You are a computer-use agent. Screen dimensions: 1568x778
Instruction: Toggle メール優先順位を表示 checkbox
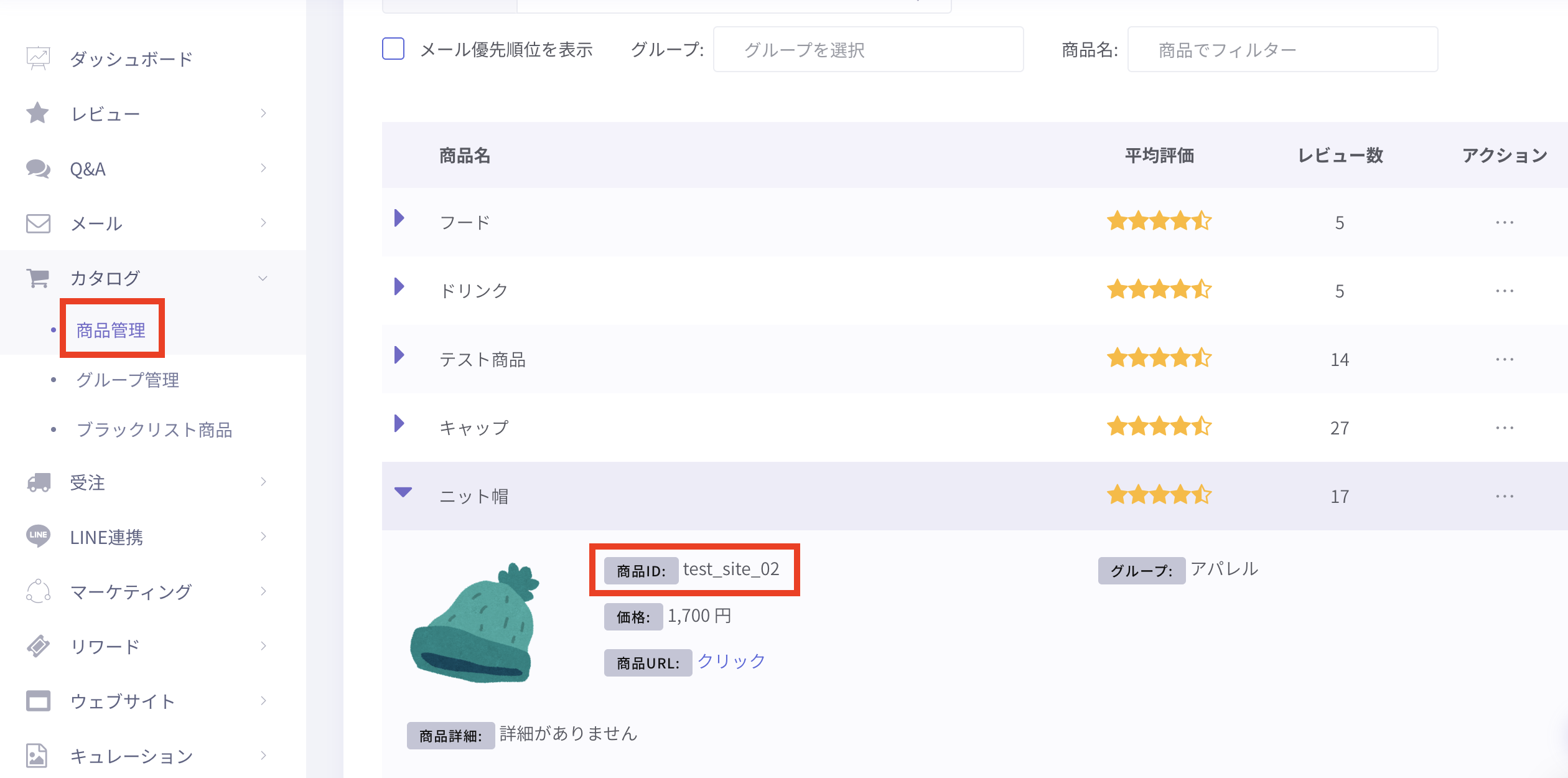pyautogui.click(x=393, y=49)
